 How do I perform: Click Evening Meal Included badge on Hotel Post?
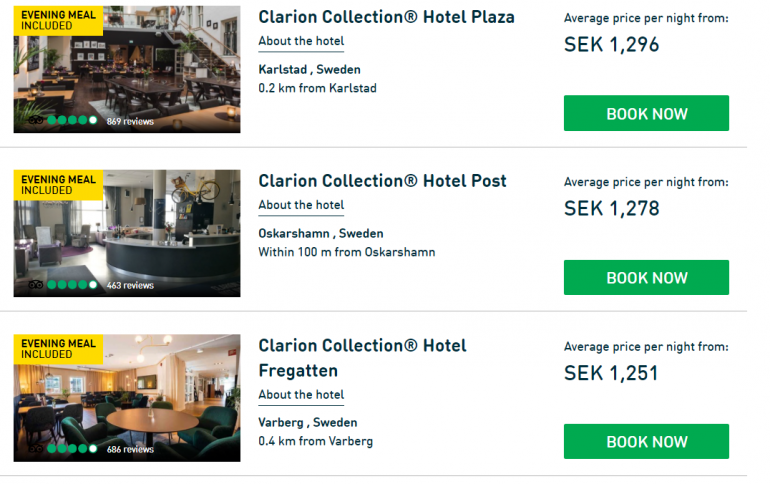point(58,185)
